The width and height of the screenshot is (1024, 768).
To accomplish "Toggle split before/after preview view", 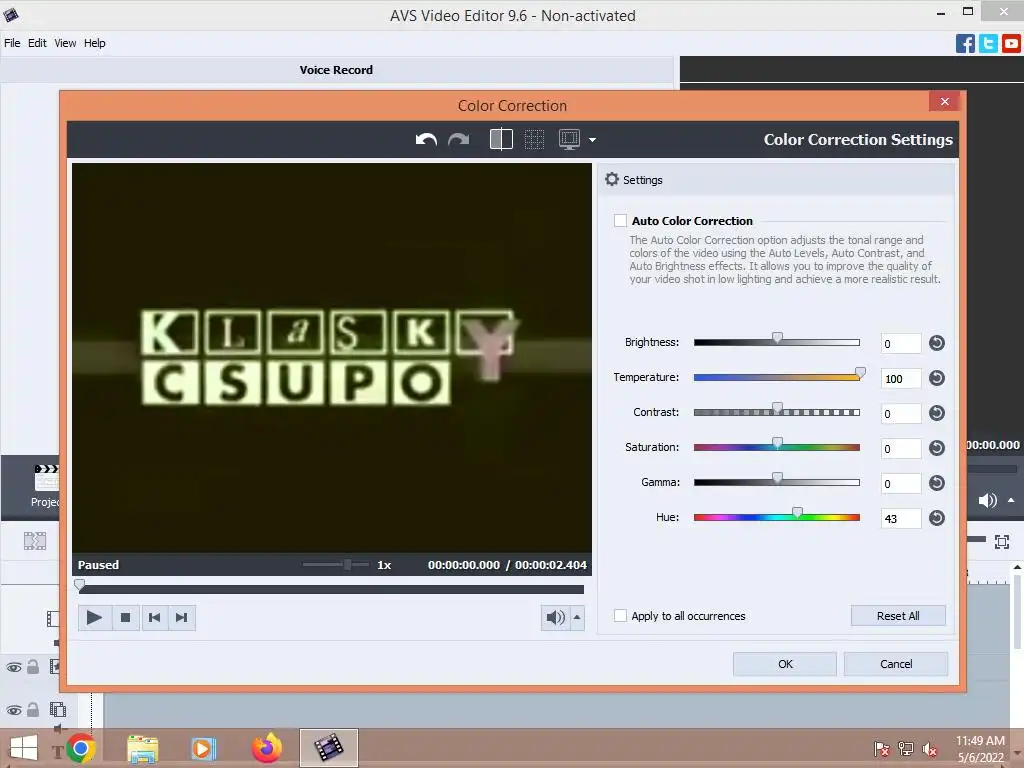I will [501, 139].
